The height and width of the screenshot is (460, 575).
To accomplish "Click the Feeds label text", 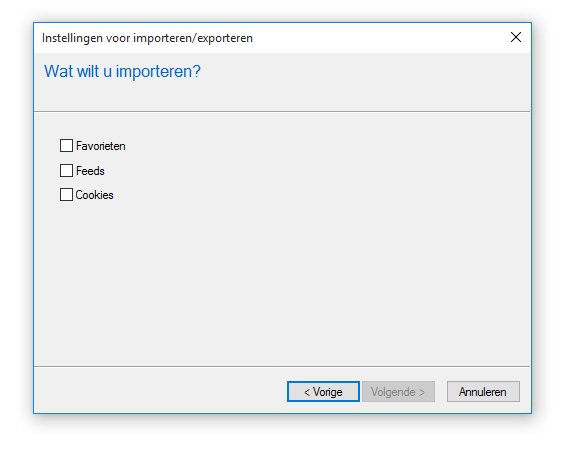I will pos(90,171).
